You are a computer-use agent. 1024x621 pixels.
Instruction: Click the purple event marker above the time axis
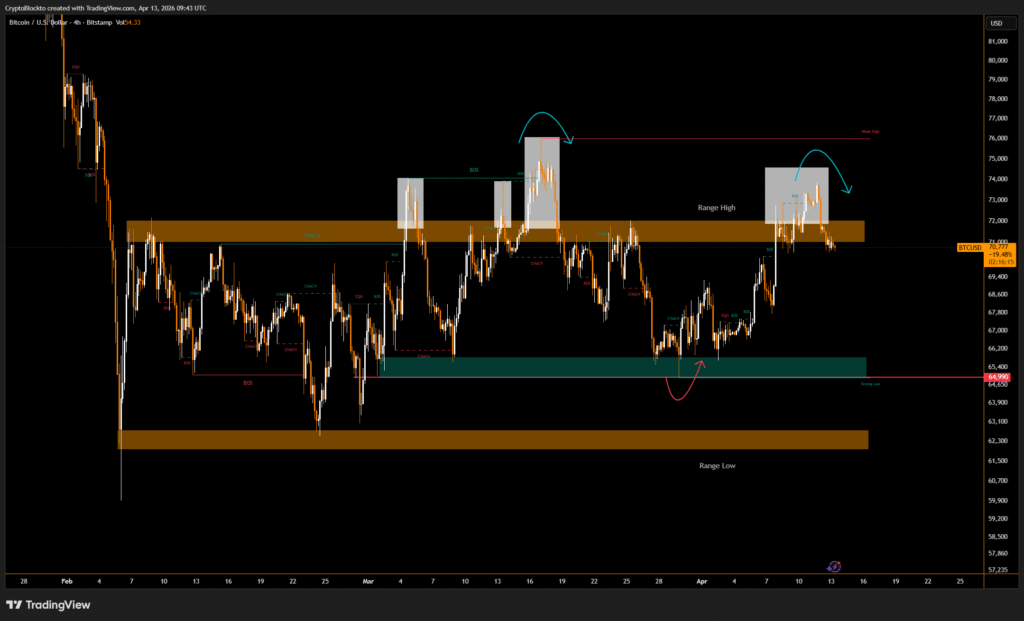[835, 566]
